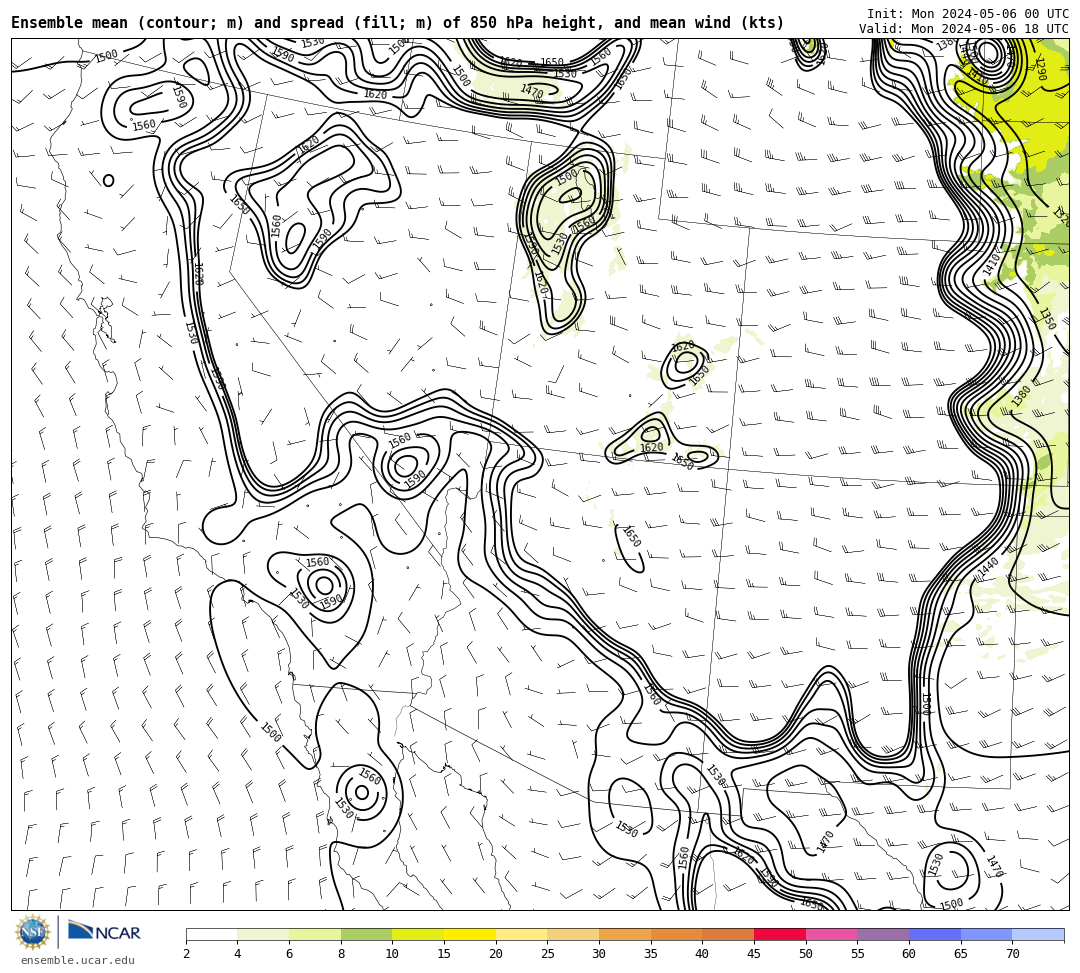Pick the pink 50–55 m colorbar swatch
The image size is (1080, 973).
click(831, 934)
